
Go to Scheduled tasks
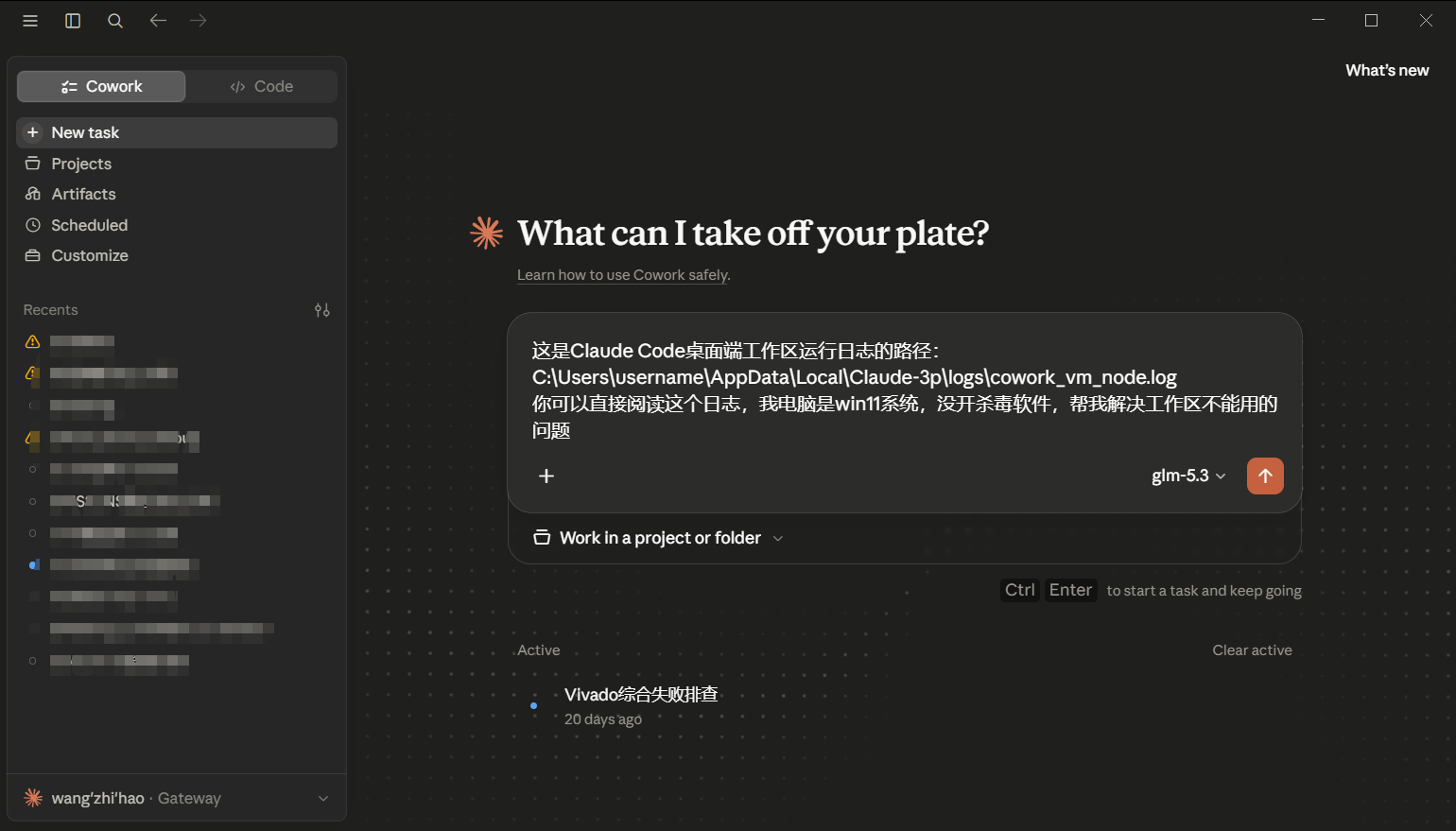(177, 225)
